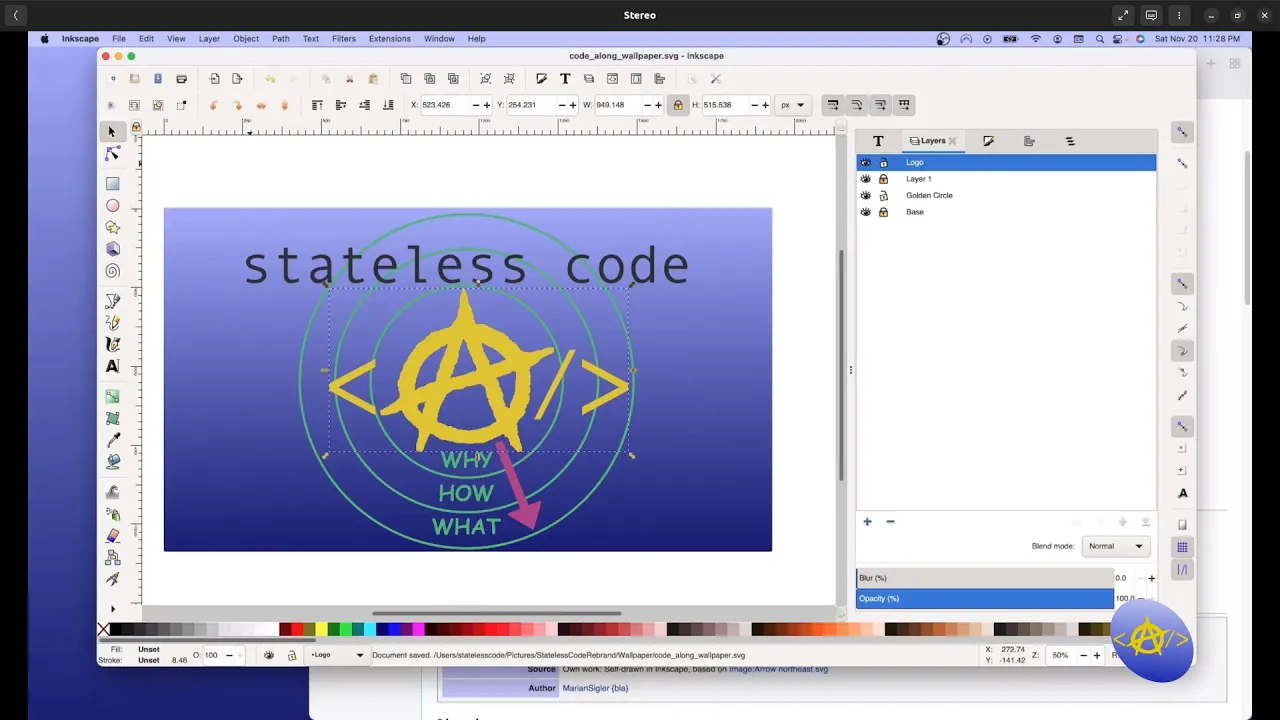This screenshot has width=1280, height=720.
Task: Select the Spray tool
Action: 112,514
